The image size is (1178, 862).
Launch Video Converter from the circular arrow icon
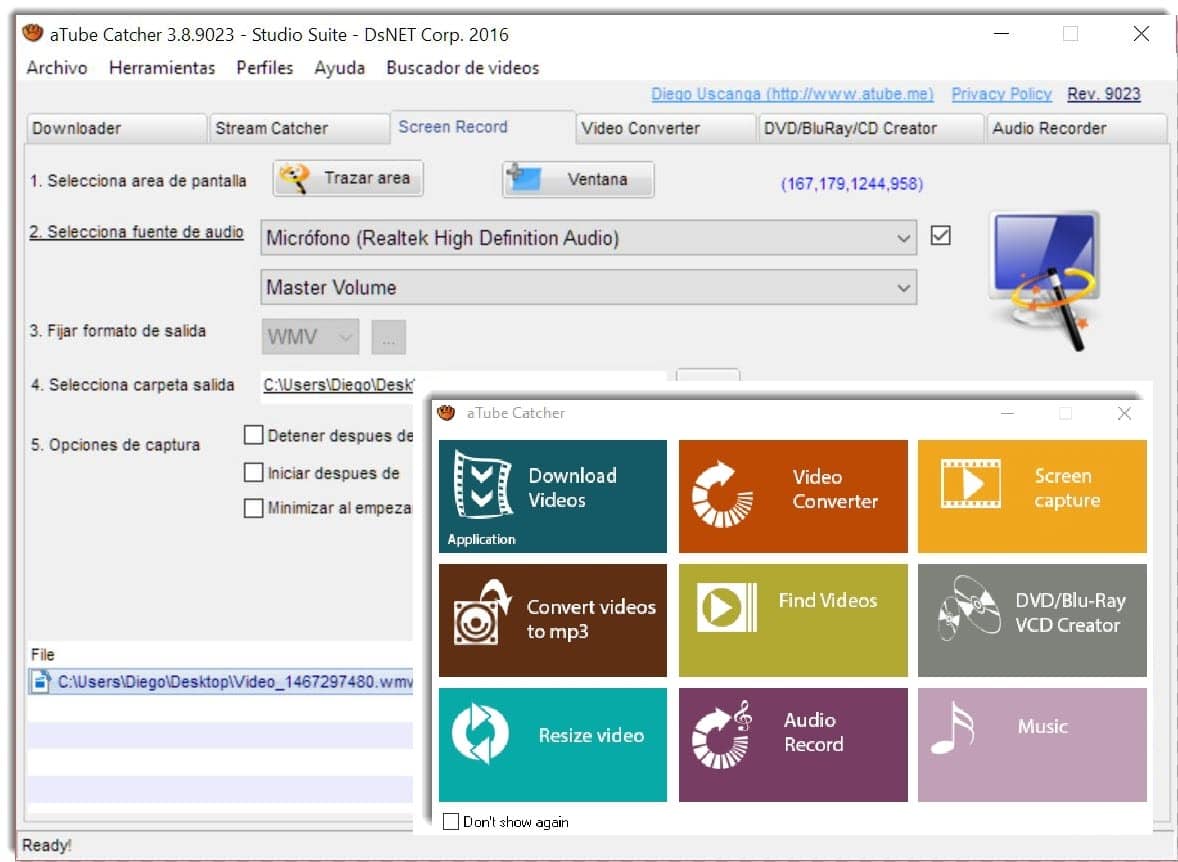(721, 494)
